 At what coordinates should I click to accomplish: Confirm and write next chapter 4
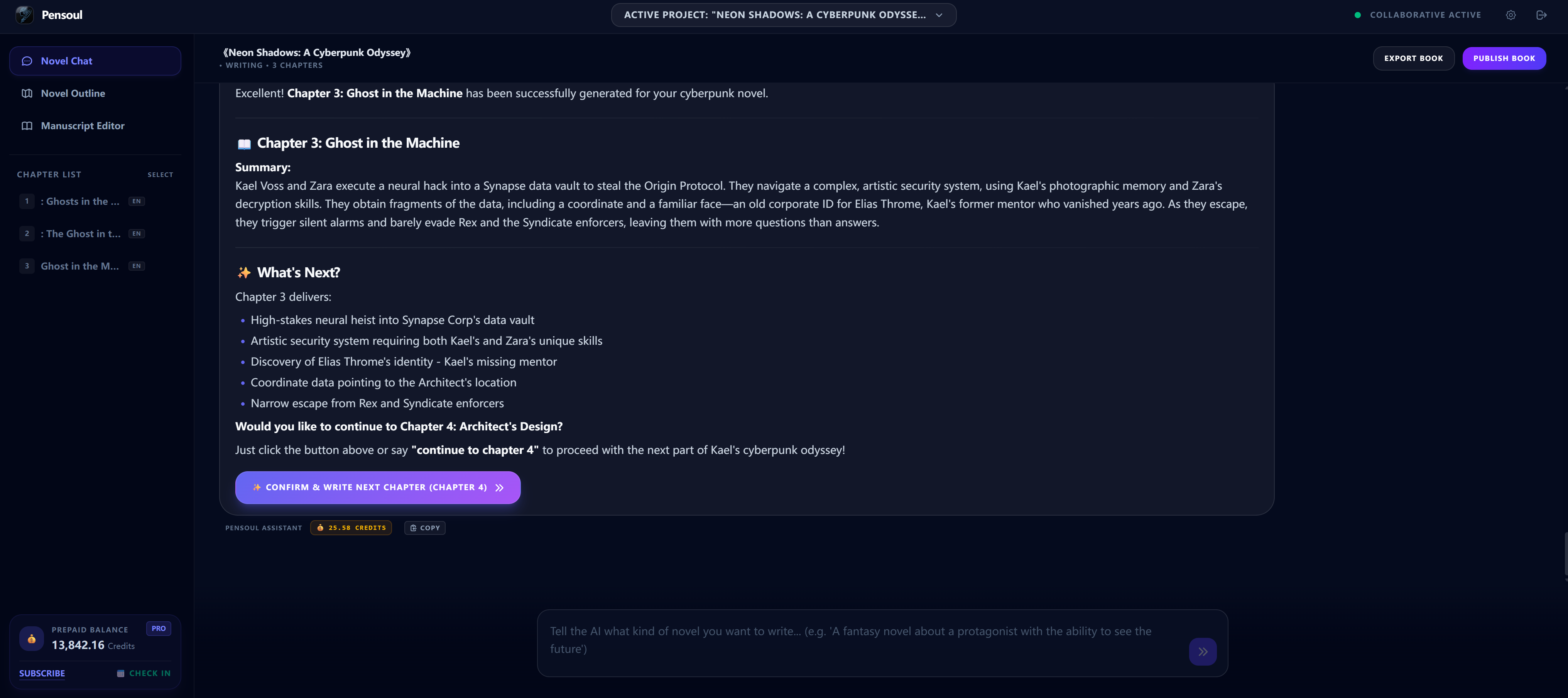tap(377, 487)
